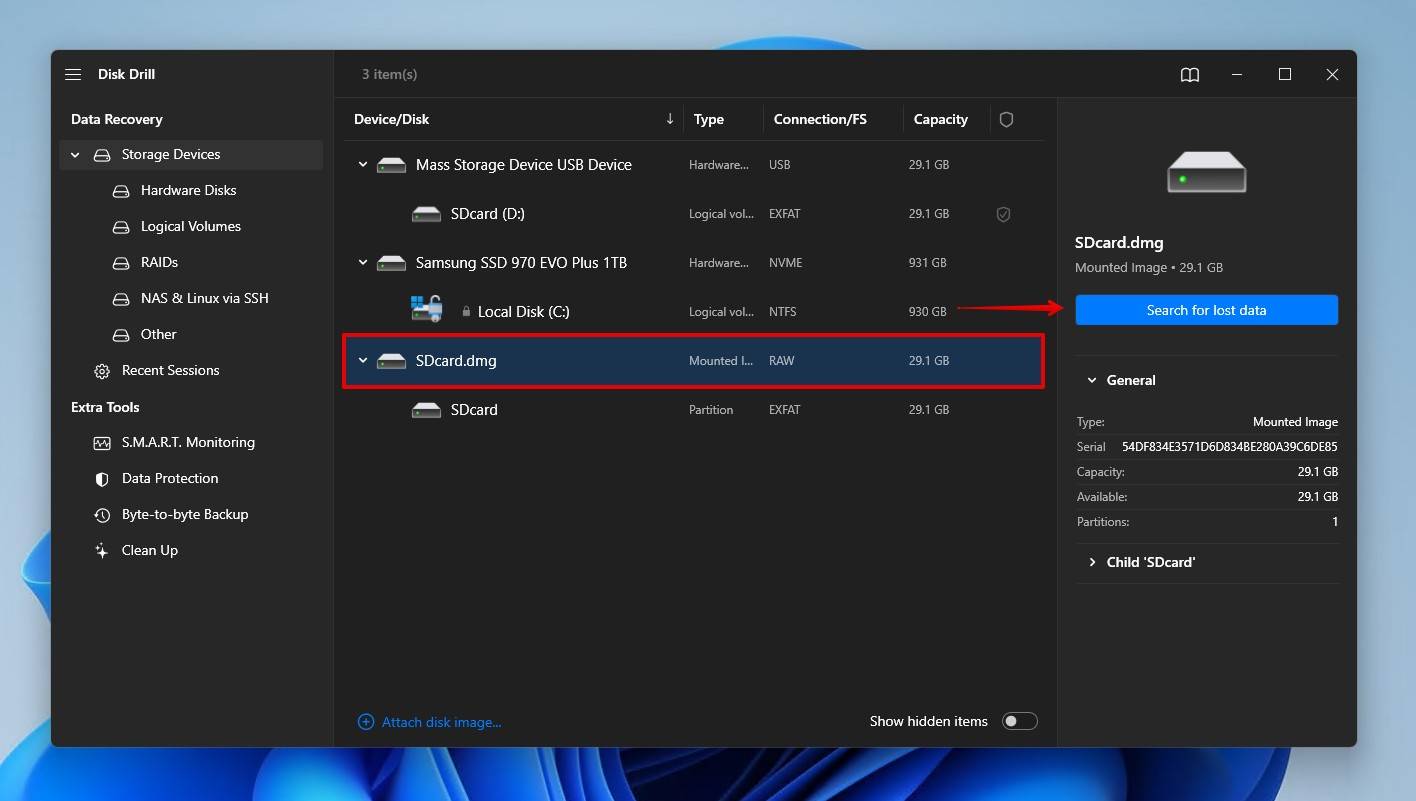
Task: Click the Local Disk (C:) Windows drive icon
Action: pos(427,309)
